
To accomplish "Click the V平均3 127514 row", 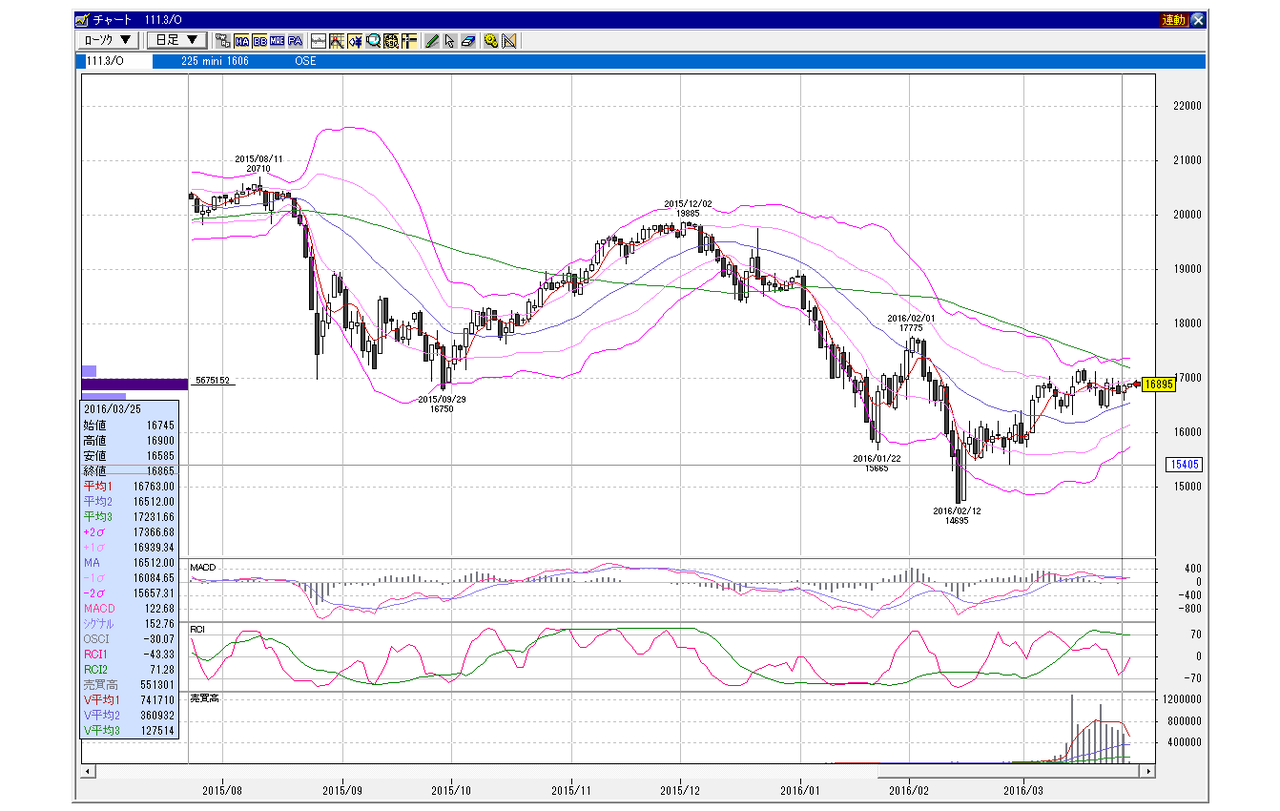I will click(129, 730).
